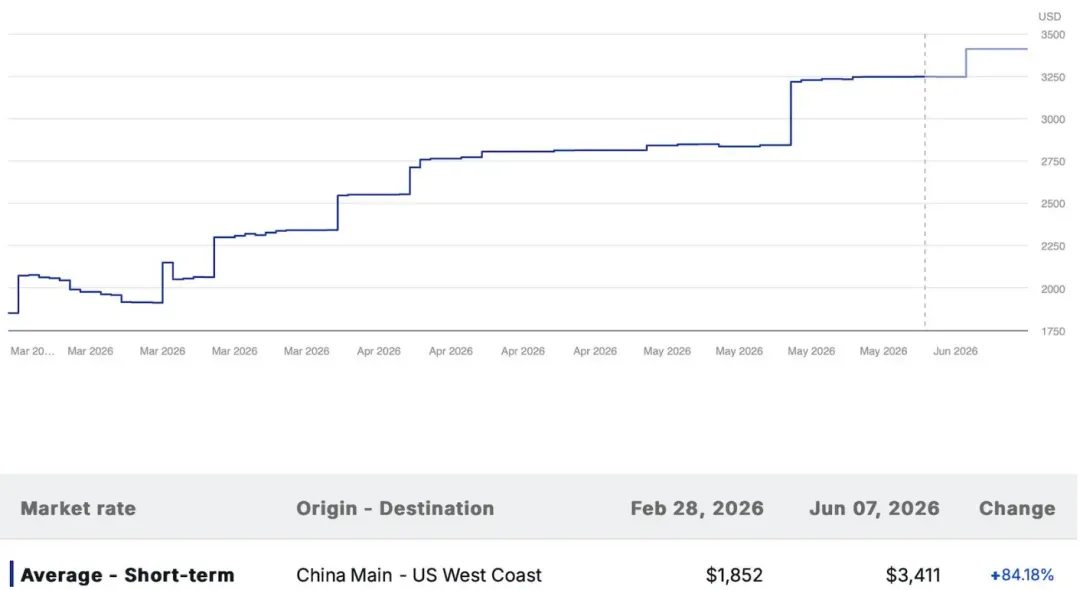Select the Average - Short-term row label
Screen dimensions: 1080x590
pyautogui.click(x=127, y=574)
